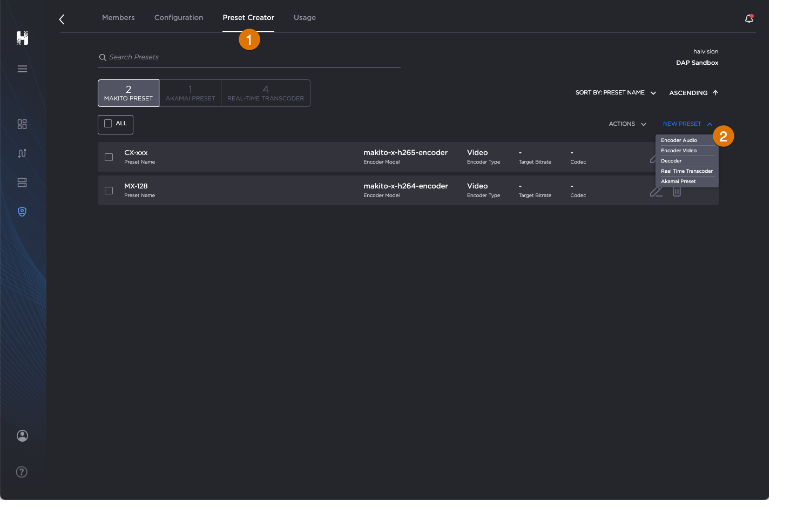This screenshot has width=789, height=520.
Task: Tick the checkbox for the MX-128 preset
Action: click(x=109, y=190)
